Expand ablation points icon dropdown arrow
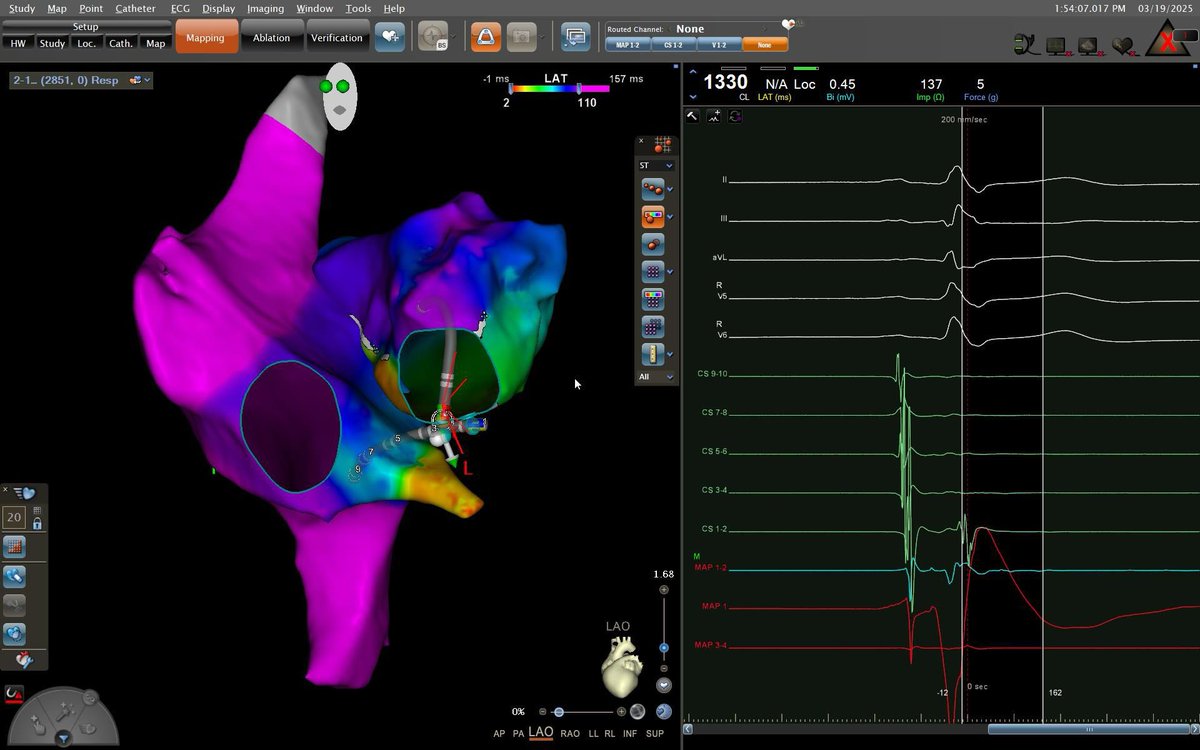The width and height of the screenshot is (1200, 750). (x=670, y=188)
